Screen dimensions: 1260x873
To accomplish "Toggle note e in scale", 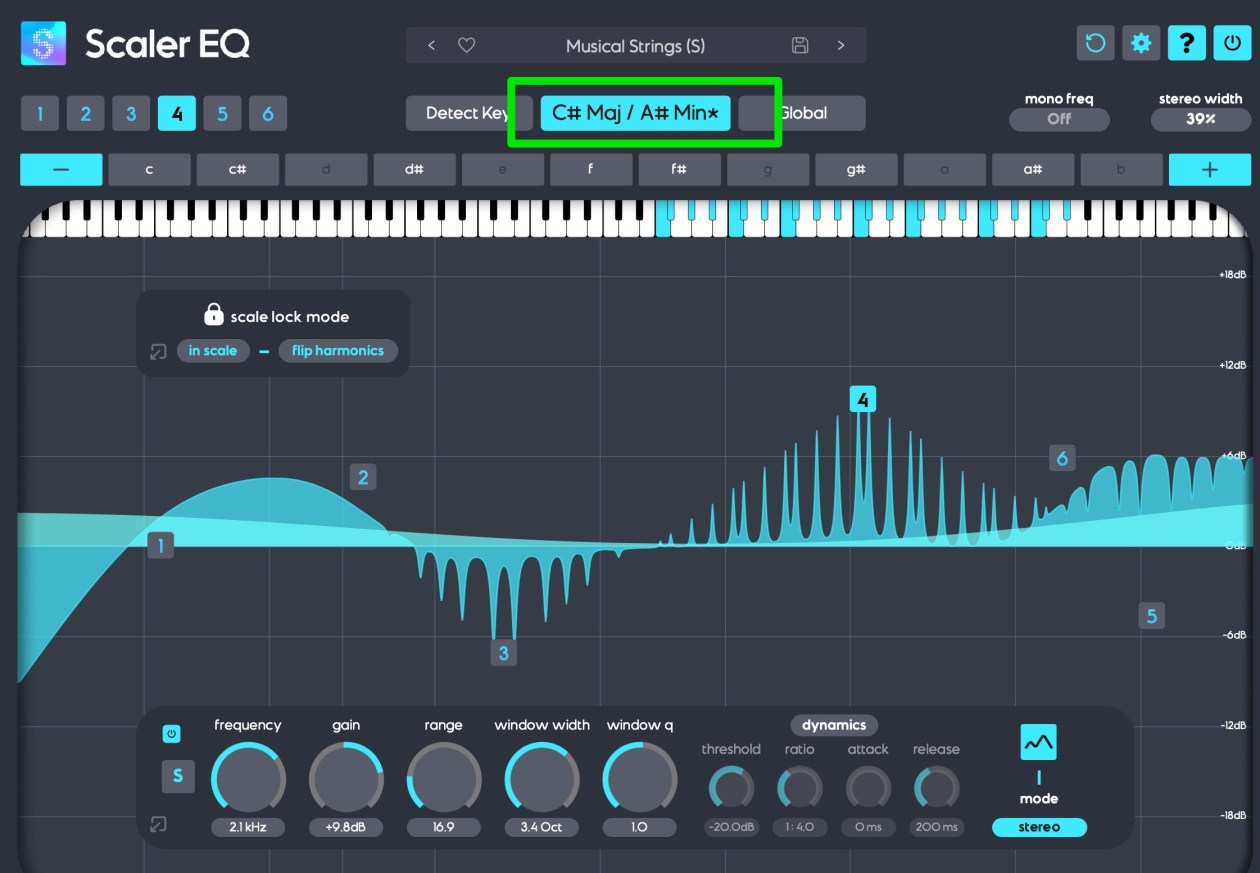I will click(502, 169).
